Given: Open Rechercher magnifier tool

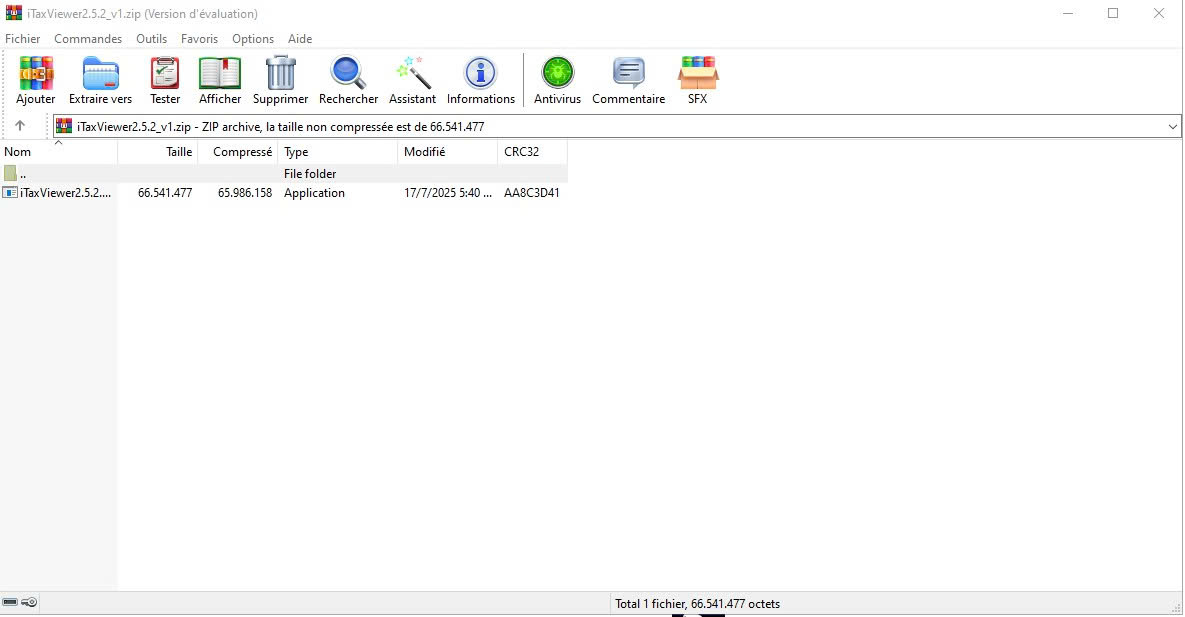Looking at the screenshot, I should (348, 73).
